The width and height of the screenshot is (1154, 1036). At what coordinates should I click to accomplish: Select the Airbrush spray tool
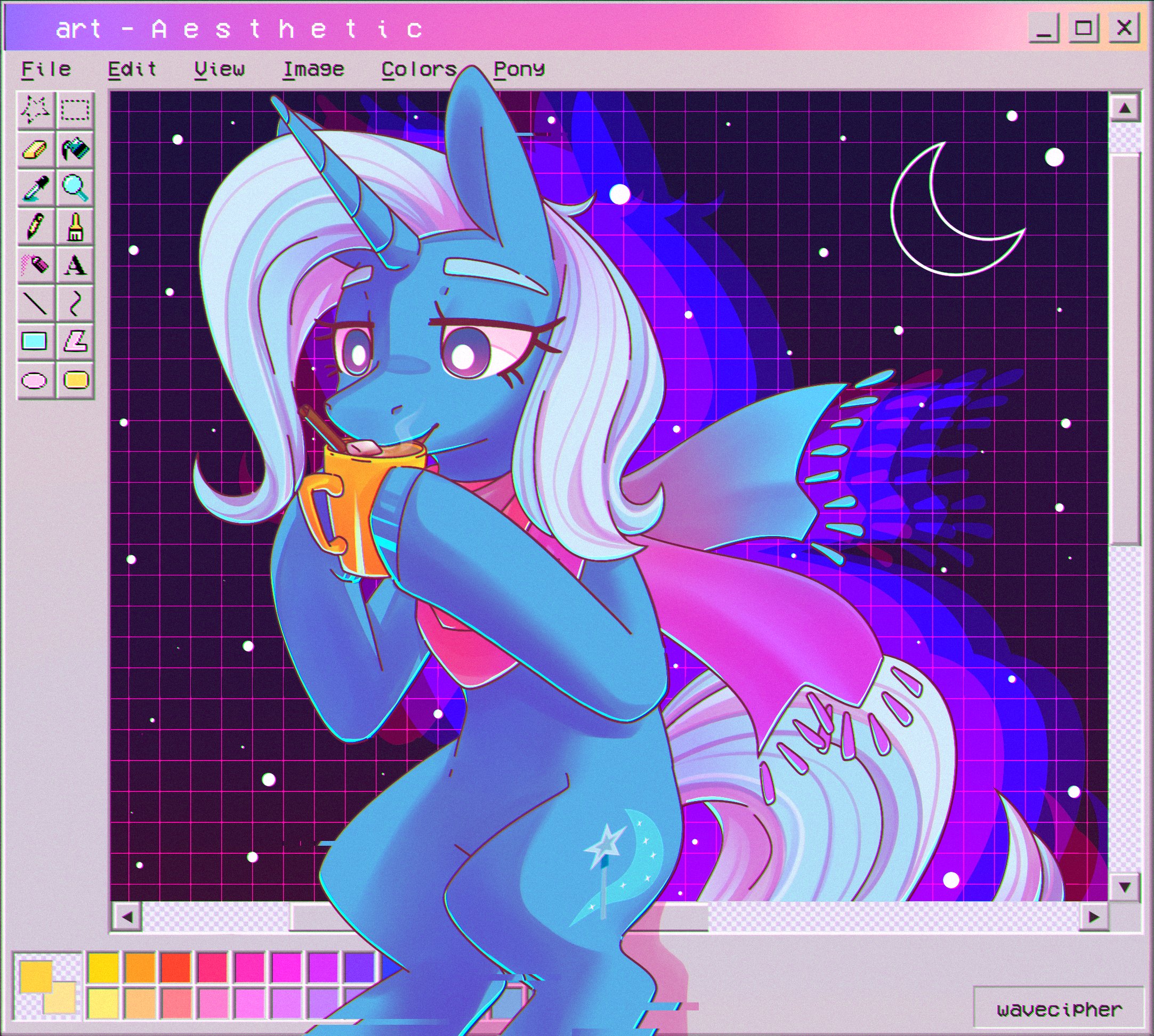click(x=36, y=265)
